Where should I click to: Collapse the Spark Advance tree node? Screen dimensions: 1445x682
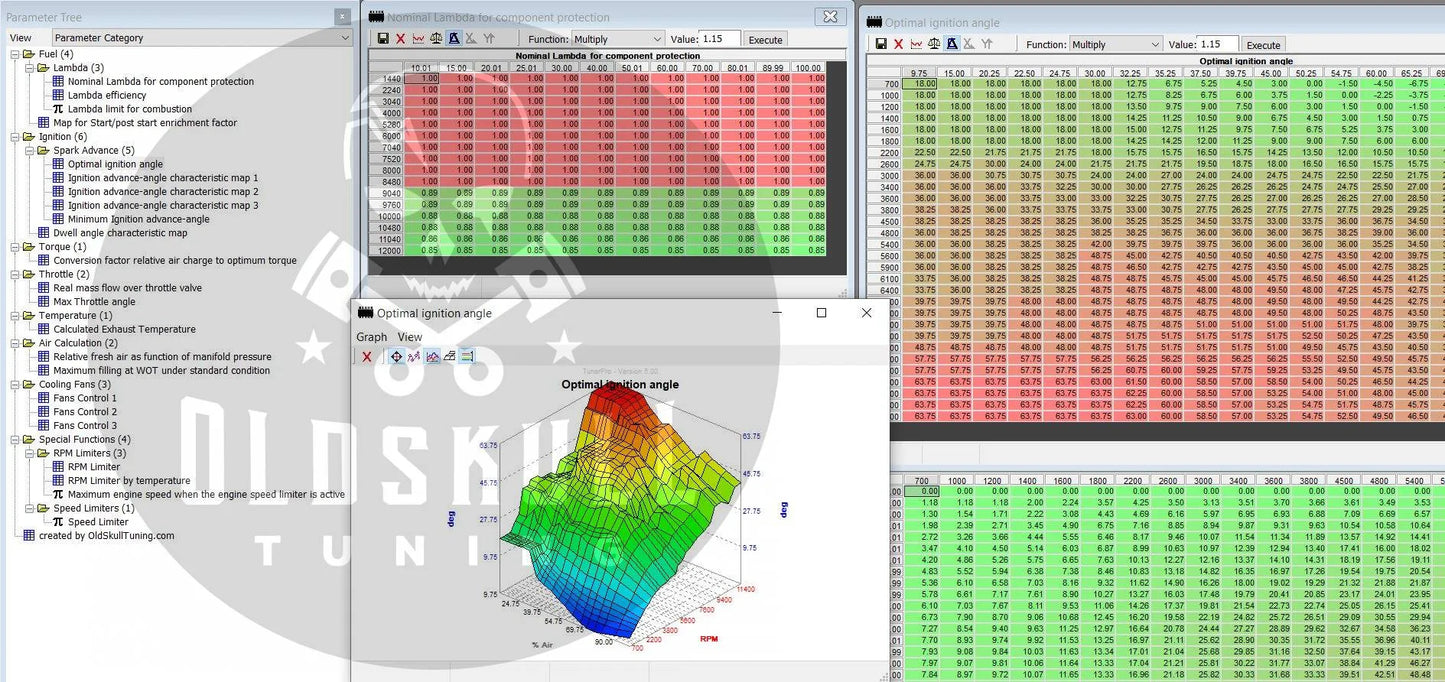30,151
